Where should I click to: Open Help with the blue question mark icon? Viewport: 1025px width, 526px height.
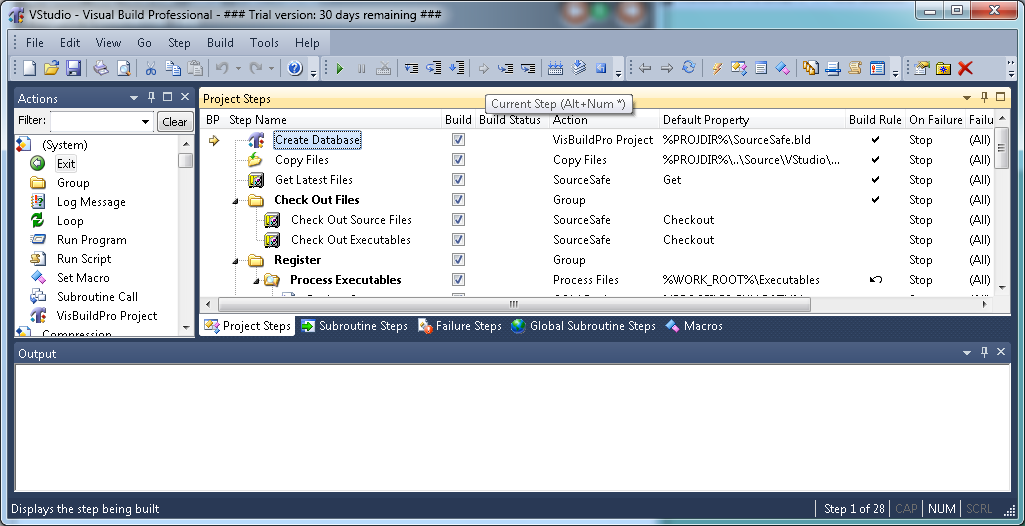(295, 68)
